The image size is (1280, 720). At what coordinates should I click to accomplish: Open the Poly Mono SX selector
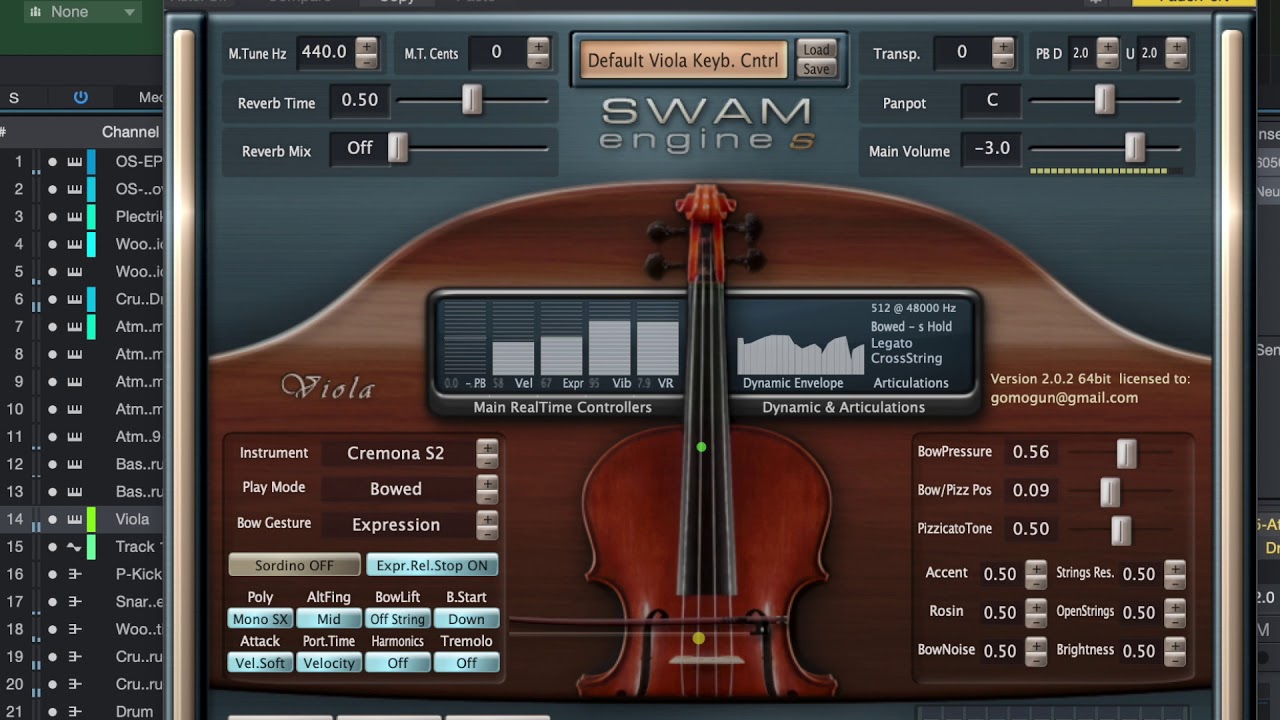pos(260,619)
